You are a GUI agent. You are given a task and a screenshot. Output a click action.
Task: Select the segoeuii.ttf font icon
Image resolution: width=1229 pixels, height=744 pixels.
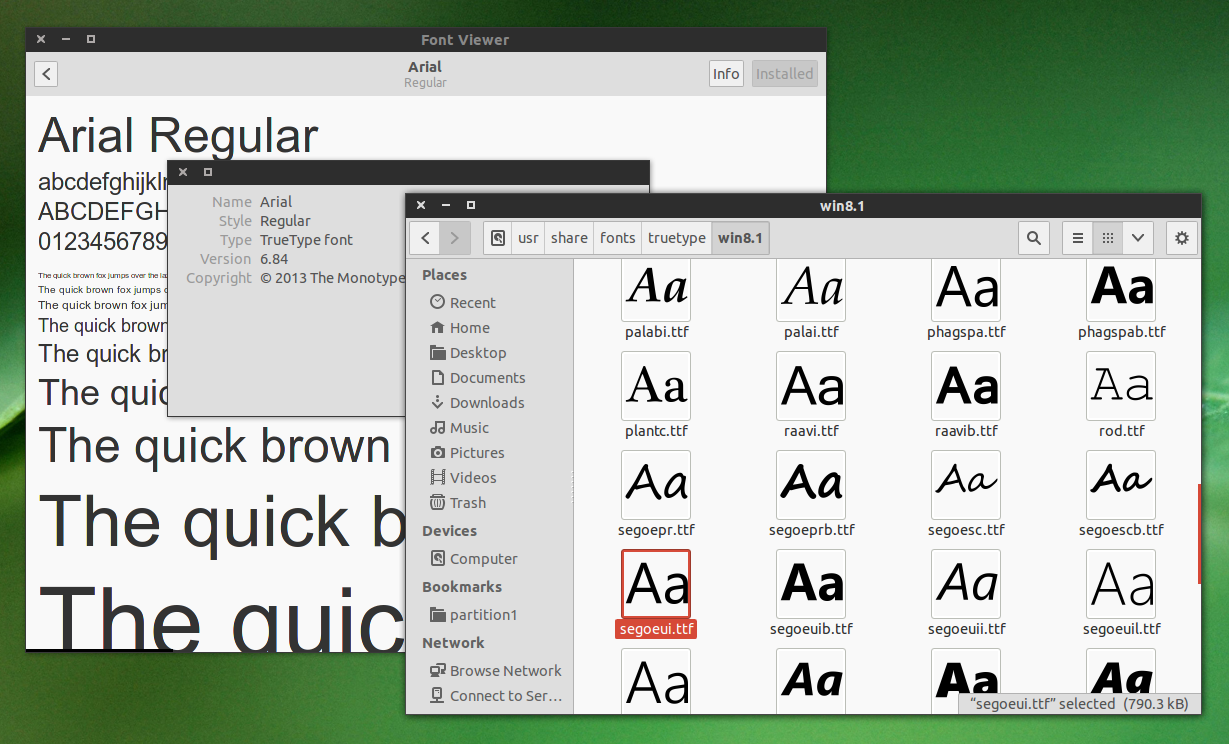click(x=966, y=584)
